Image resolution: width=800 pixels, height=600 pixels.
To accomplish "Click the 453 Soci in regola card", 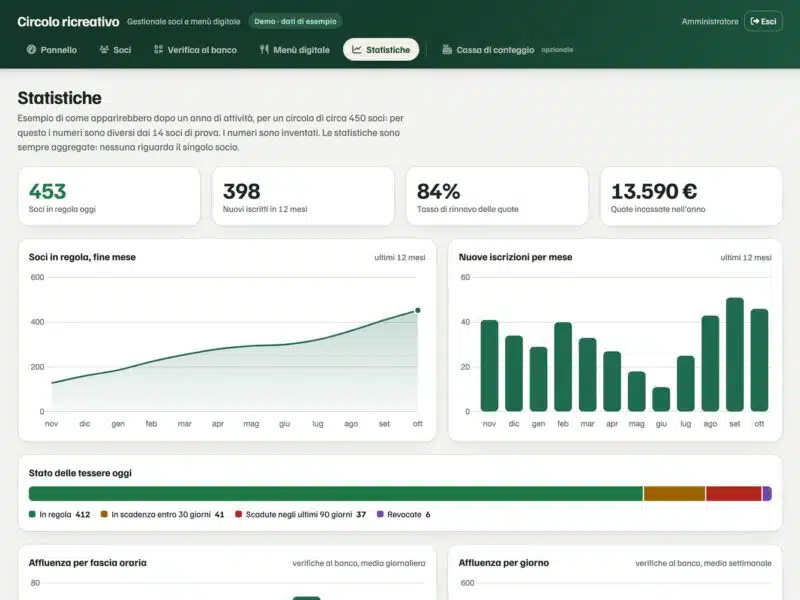I will point(109,196).
